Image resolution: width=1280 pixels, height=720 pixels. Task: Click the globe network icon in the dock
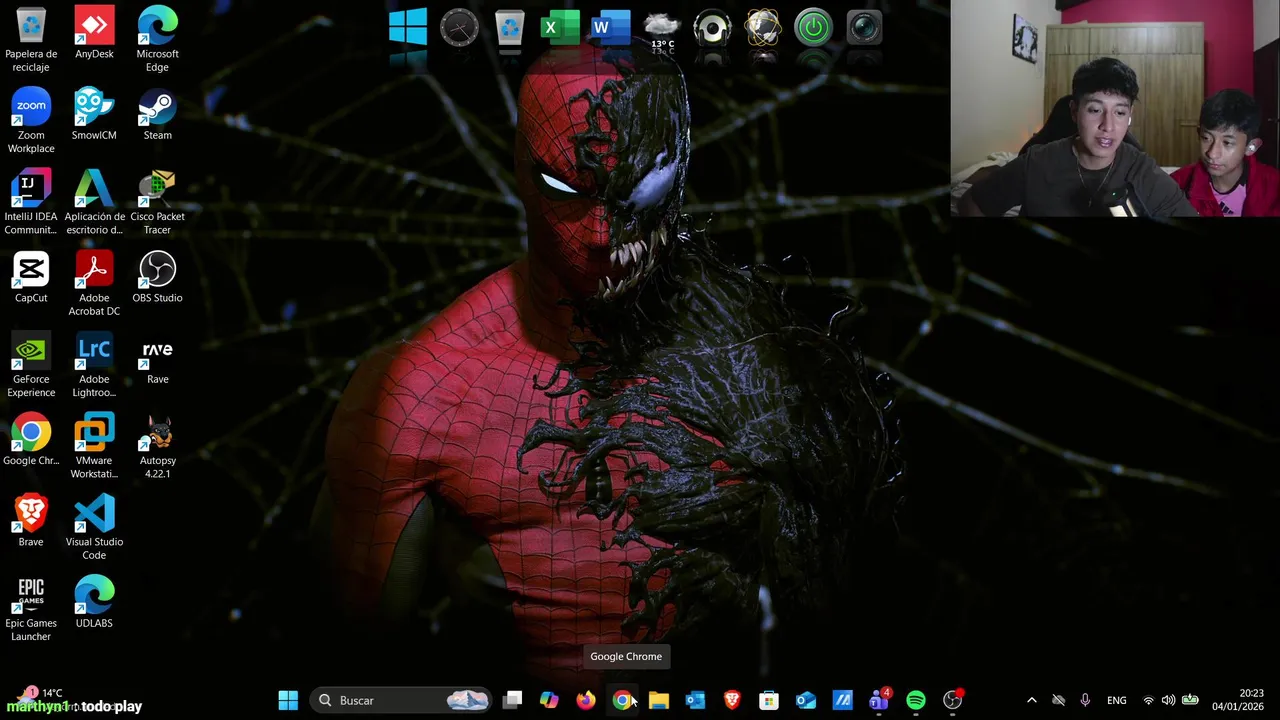[763, 27]
